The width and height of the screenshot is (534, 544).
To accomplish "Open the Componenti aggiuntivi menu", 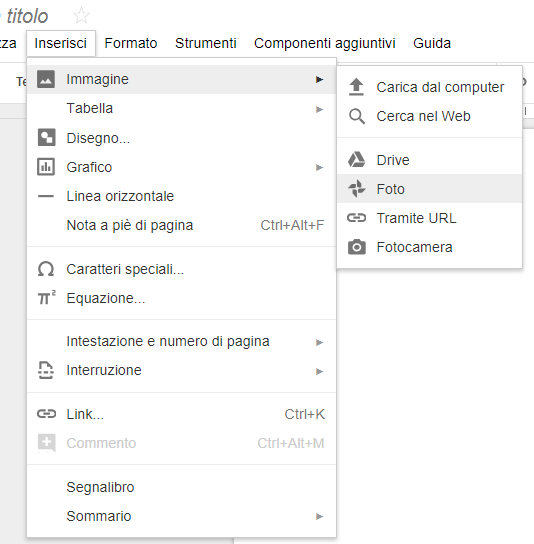I will tap(324, 43).
